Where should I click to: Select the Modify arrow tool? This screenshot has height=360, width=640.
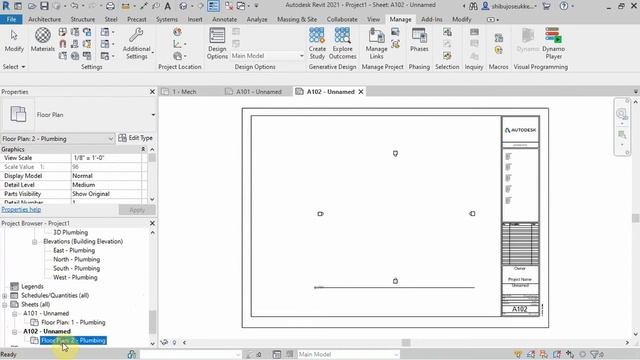[x=14, y=40]
